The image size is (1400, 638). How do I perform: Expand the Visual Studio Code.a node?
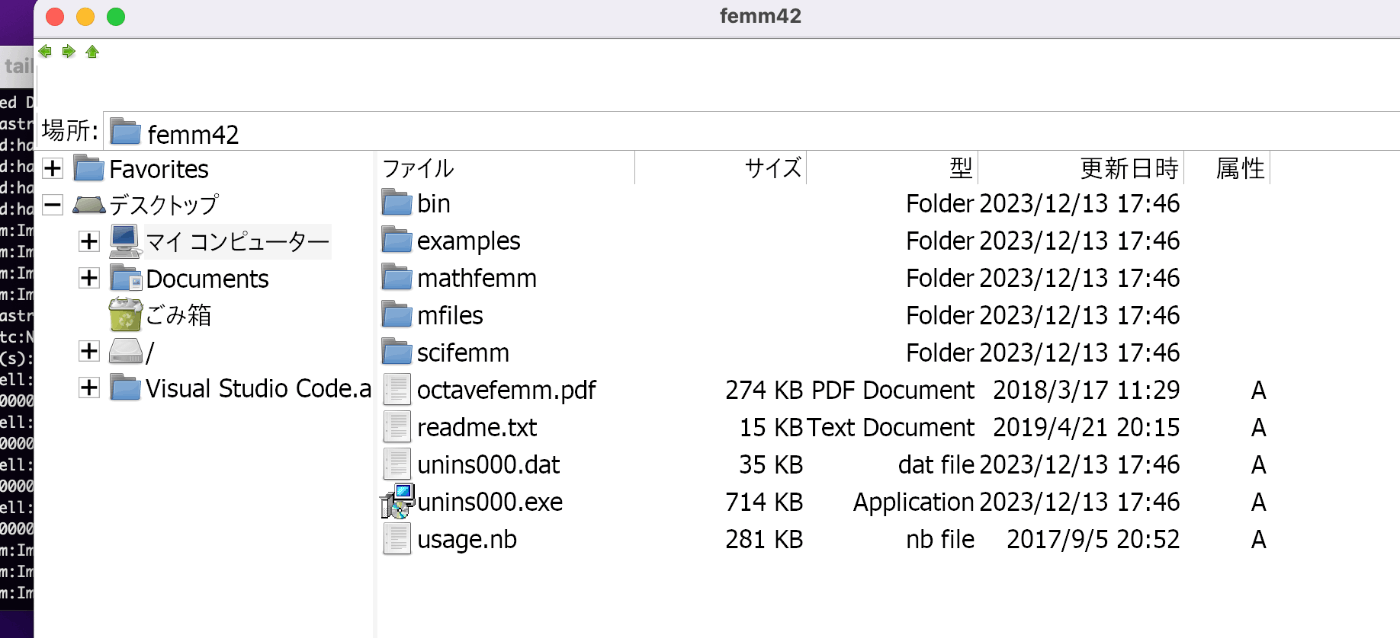coord(90,388)
